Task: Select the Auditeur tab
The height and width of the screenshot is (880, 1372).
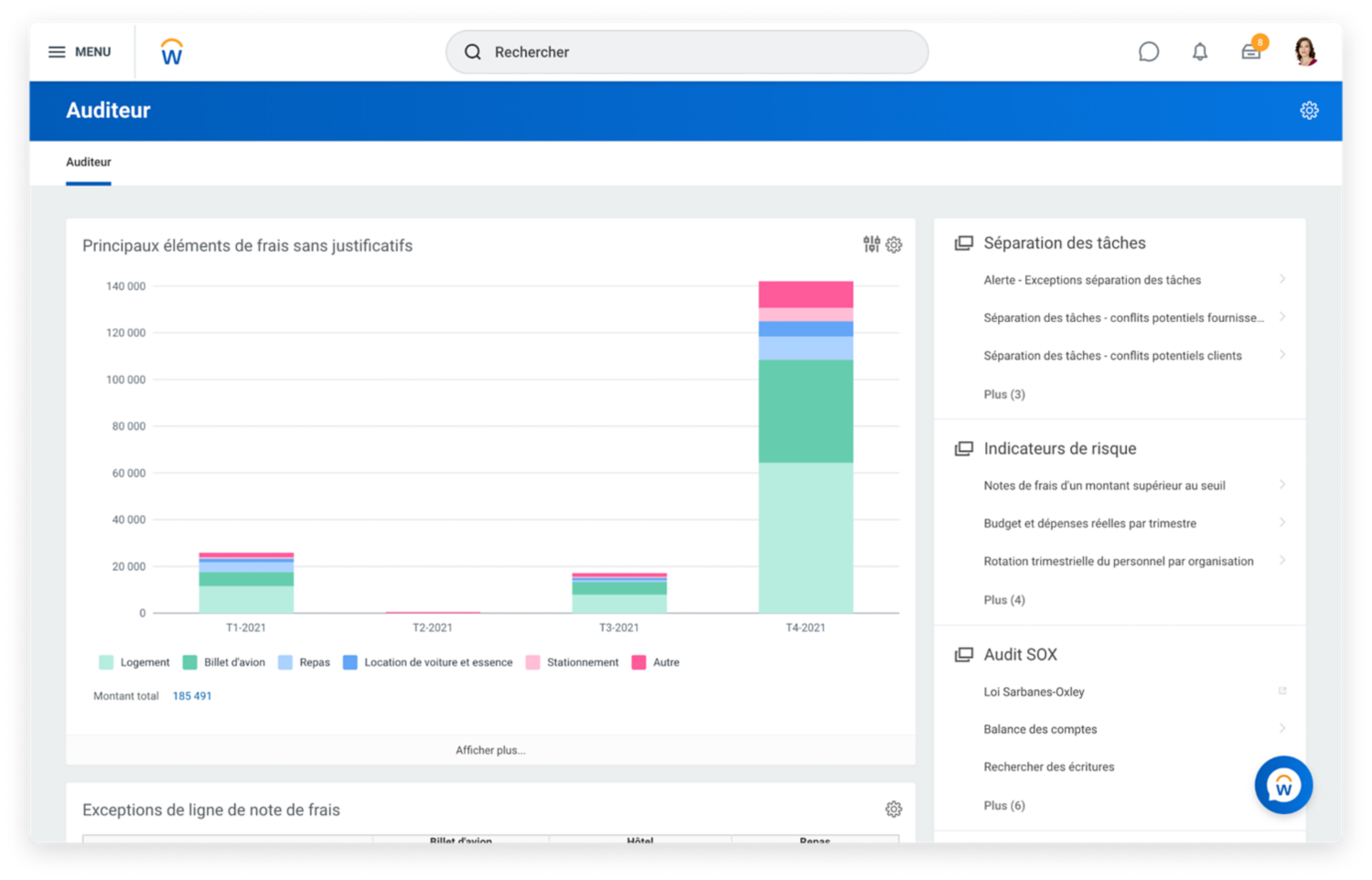Action: 89,162
